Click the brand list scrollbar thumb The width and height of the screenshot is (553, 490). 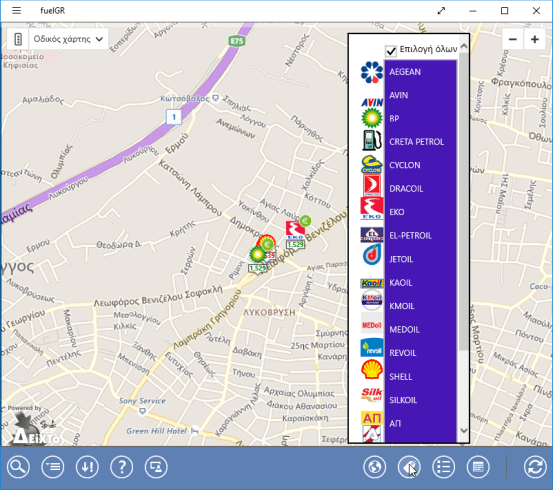click(464, 201)
